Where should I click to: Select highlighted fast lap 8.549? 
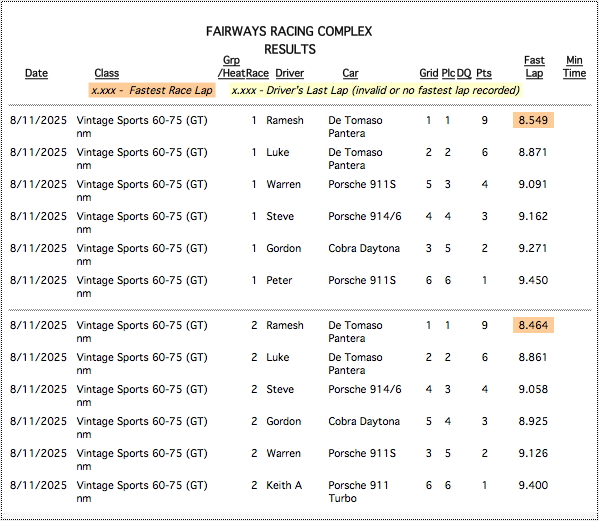(x=533, y=120)
